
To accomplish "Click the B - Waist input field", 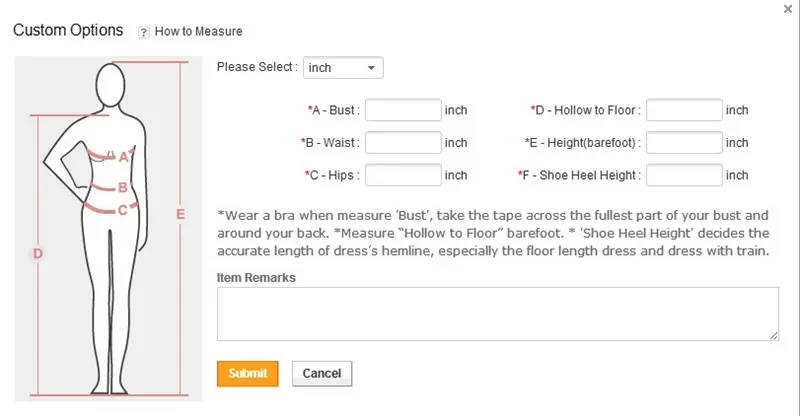I will click(x=404, y=143).
